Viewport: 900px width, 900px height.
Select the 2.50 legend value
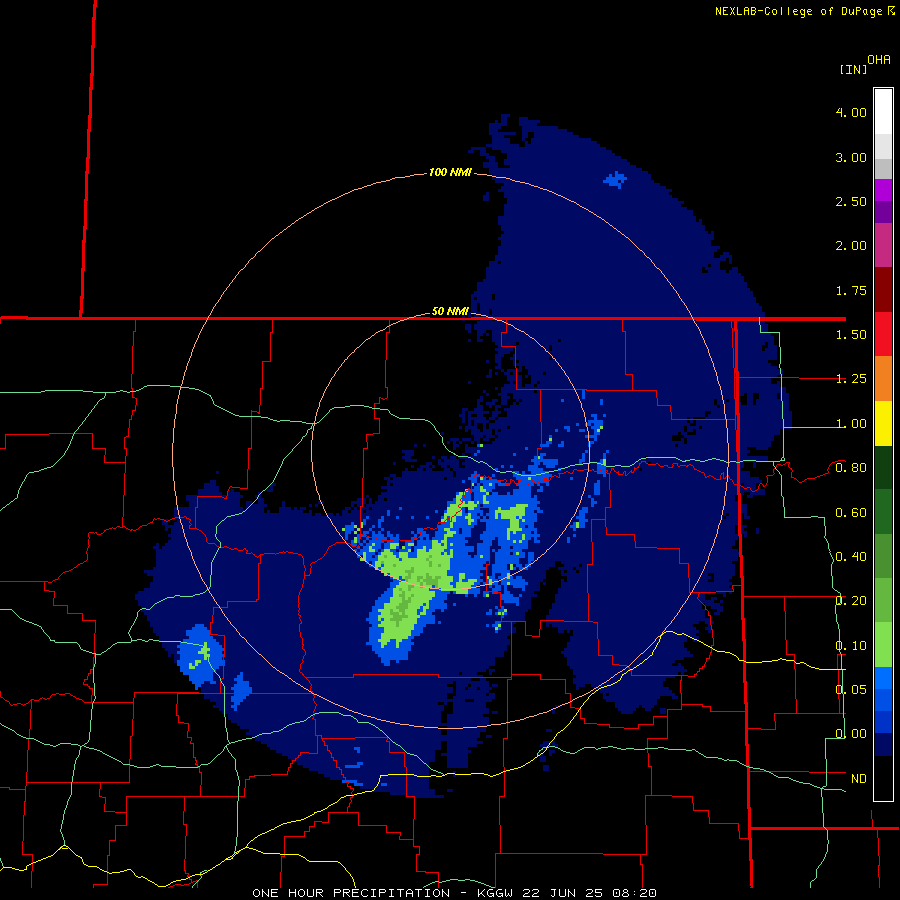pos(851,201)
